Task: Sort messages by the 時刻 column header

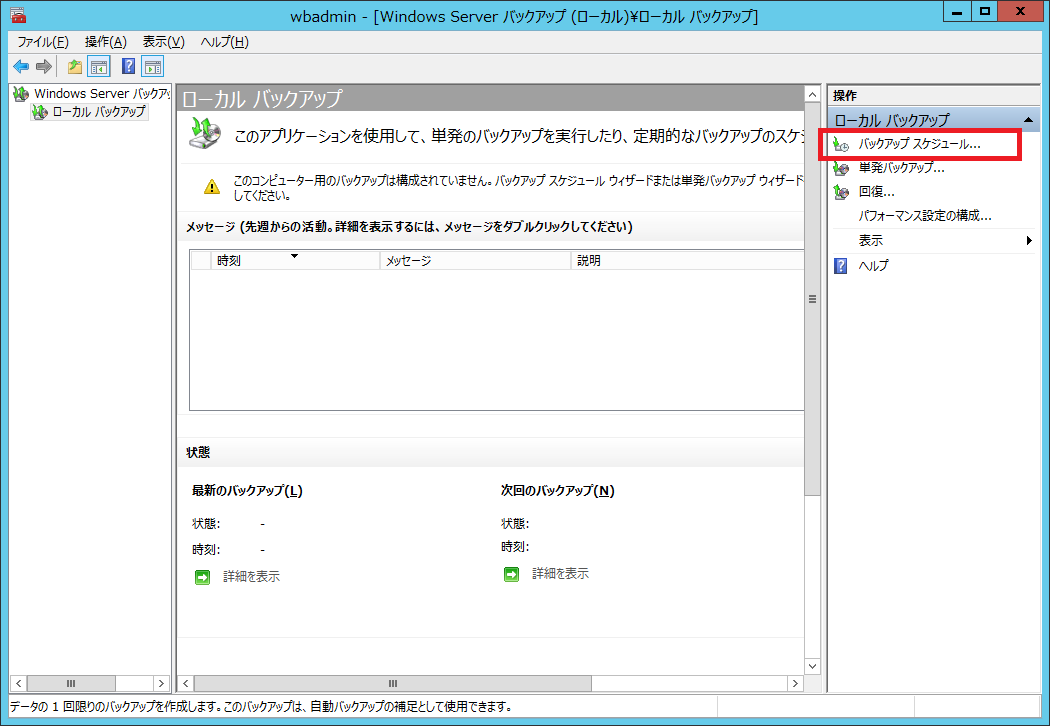Action: click(x=295, y=261)
